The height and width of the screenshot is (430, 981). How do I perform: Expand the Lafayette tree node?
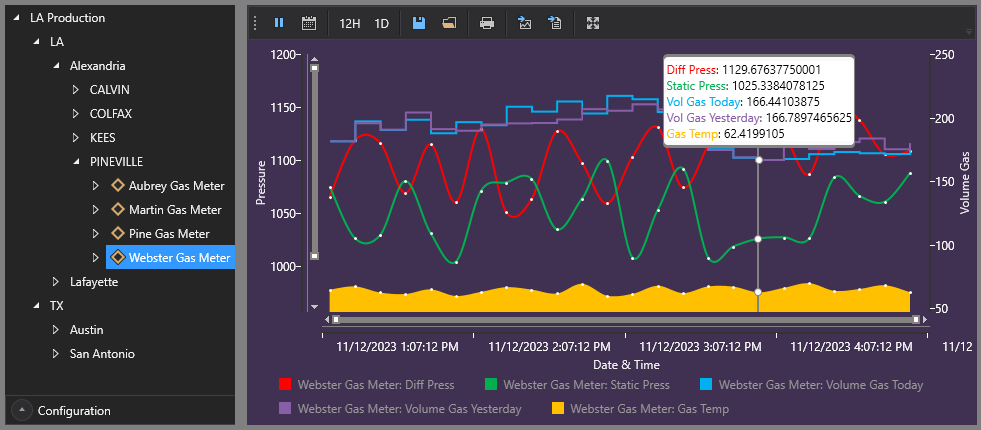(56, 282)
